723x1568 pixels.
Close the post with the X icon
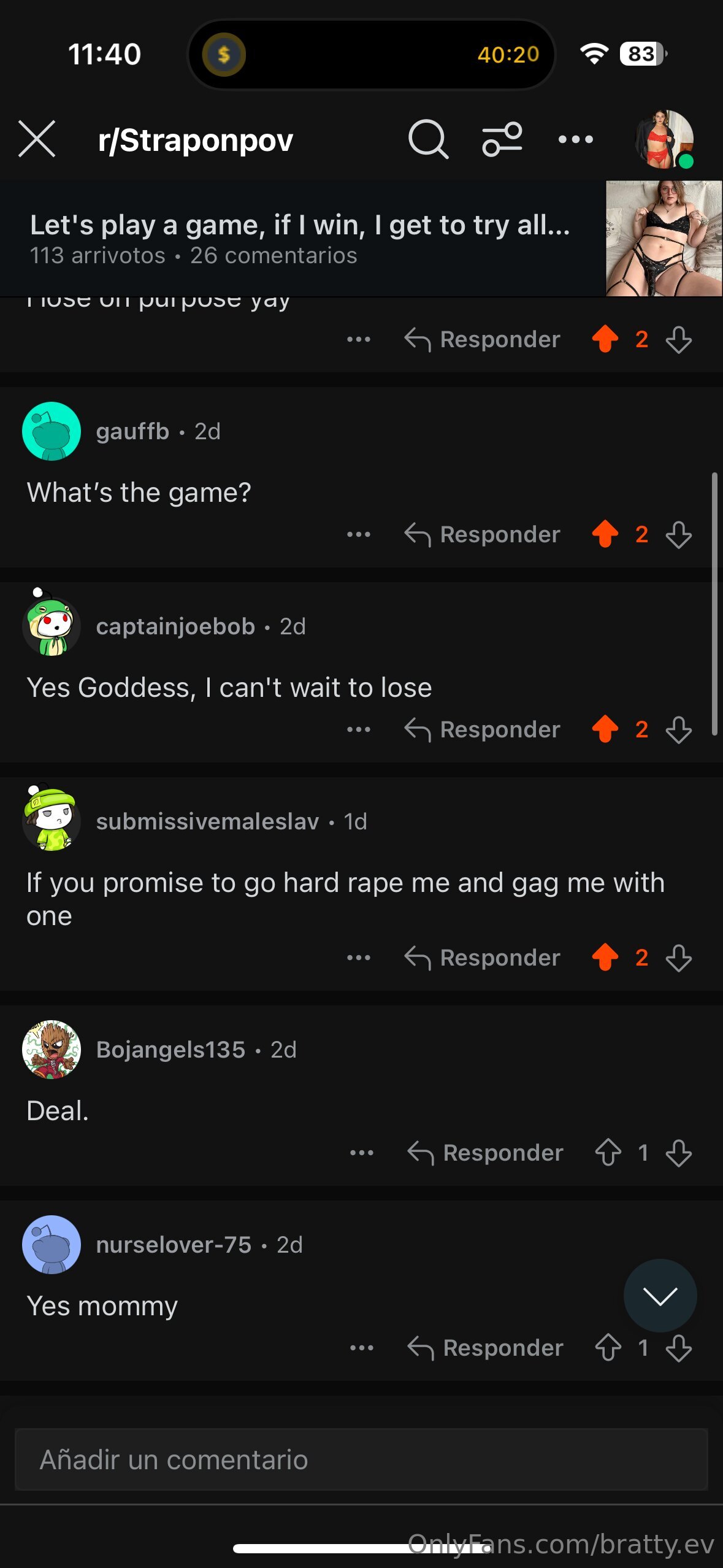click(x=37, y=139)
